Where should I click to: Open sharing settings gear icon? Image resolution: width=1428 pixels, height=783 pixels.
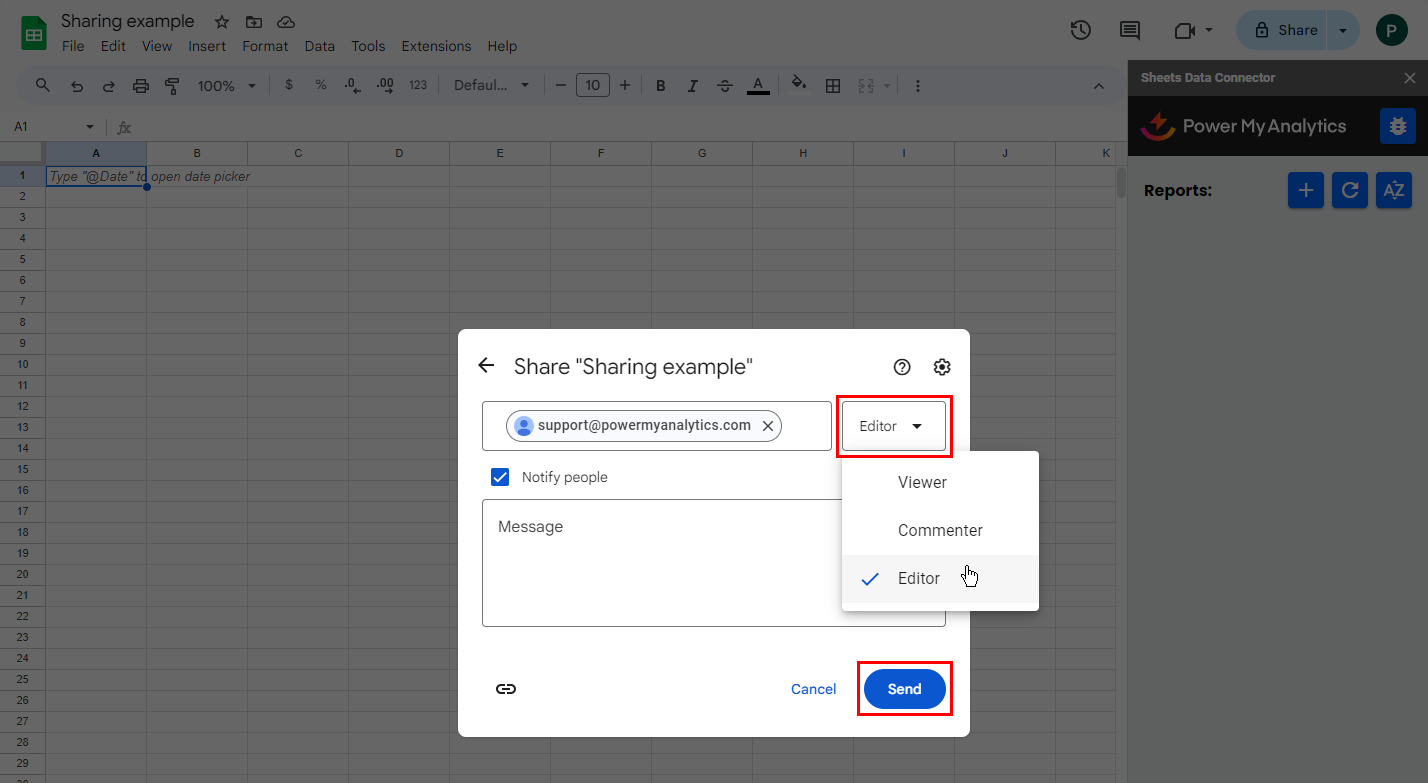coord(942,367)
